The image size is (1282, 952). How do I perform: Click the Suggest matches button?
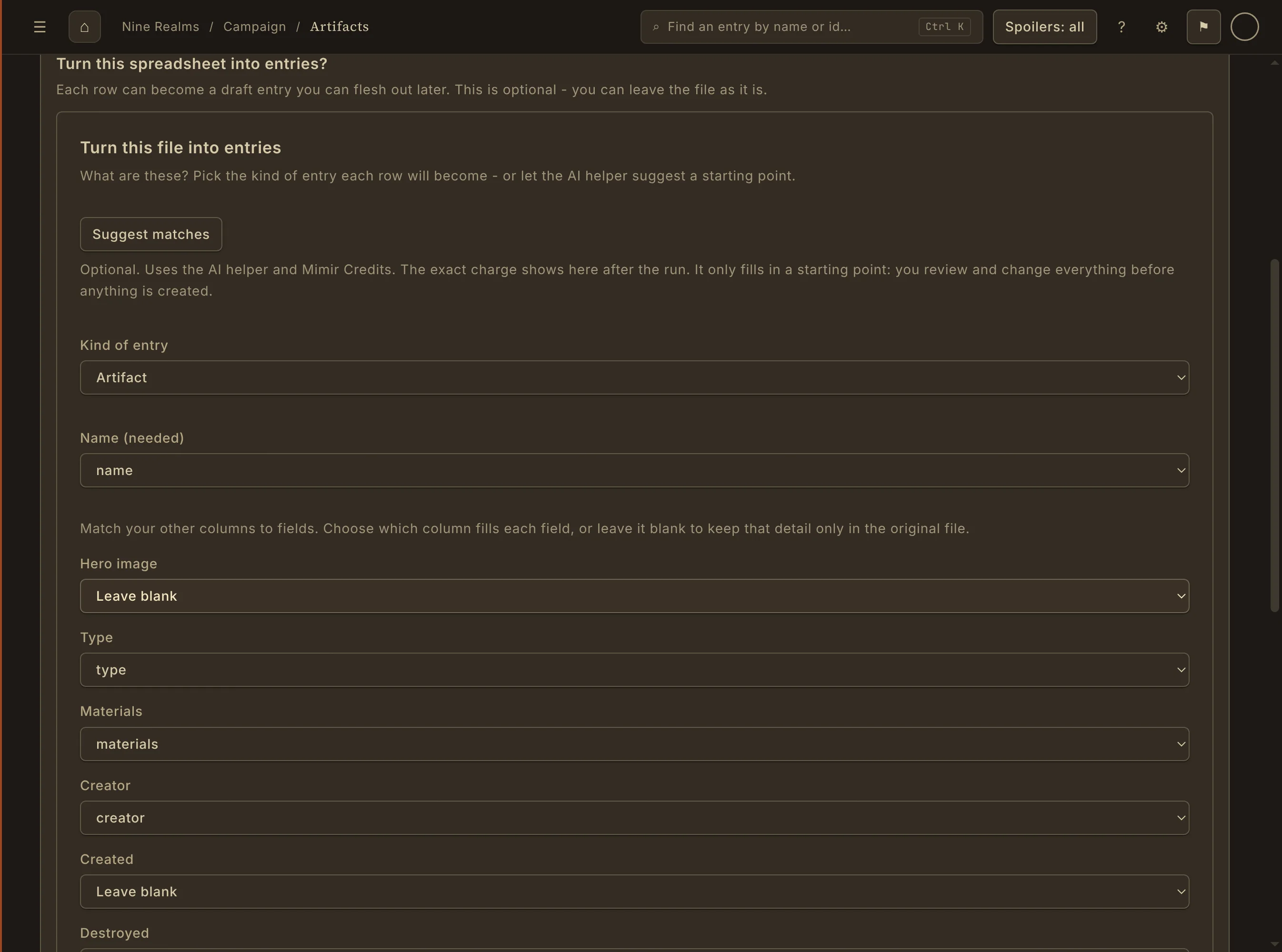point(151,234)
